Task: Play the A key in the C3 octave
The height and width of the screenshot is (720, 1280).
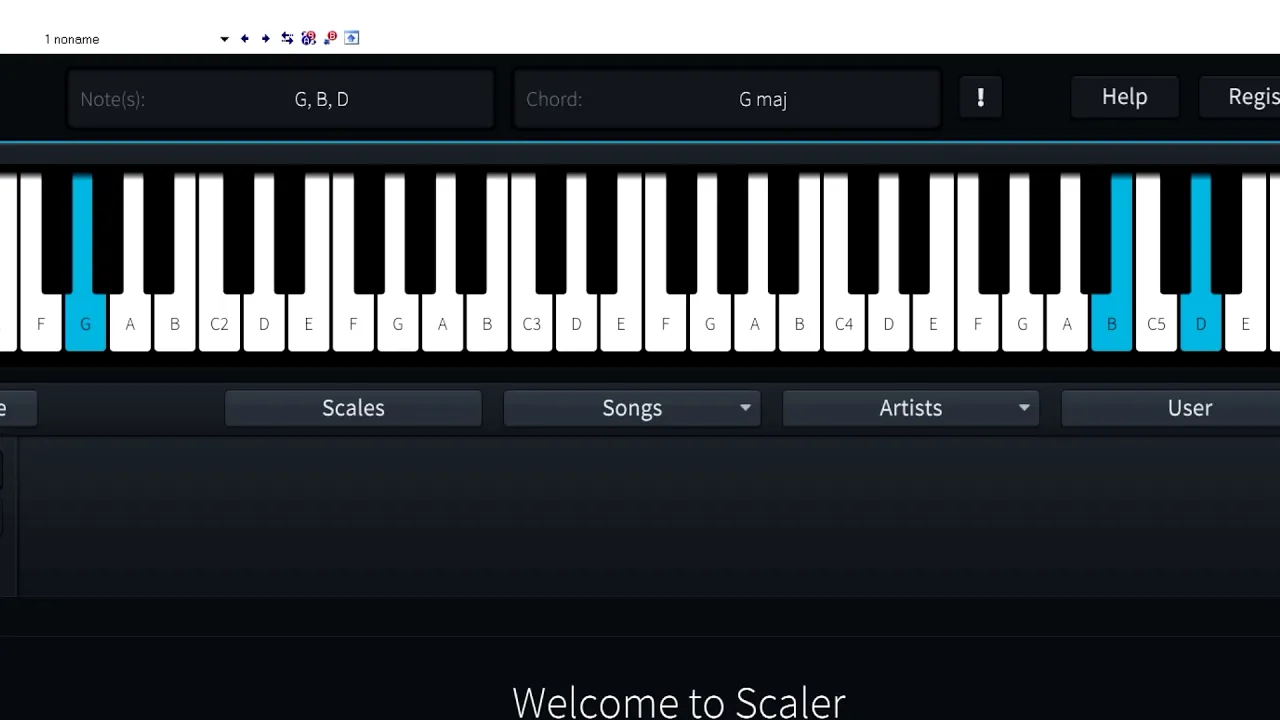Action: click(755, 324)
